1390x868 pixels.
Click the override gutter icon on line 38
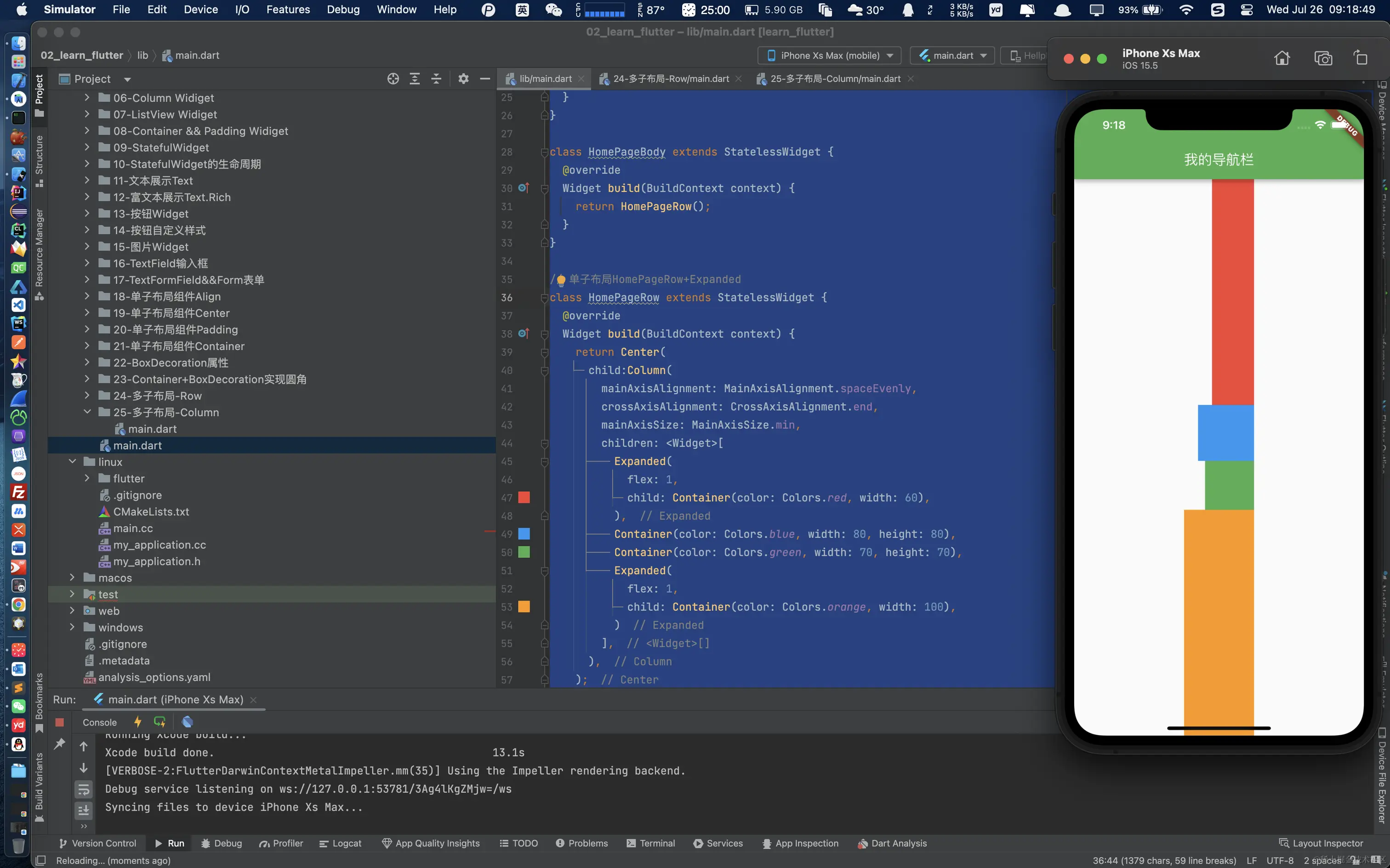tap(524, 334)
